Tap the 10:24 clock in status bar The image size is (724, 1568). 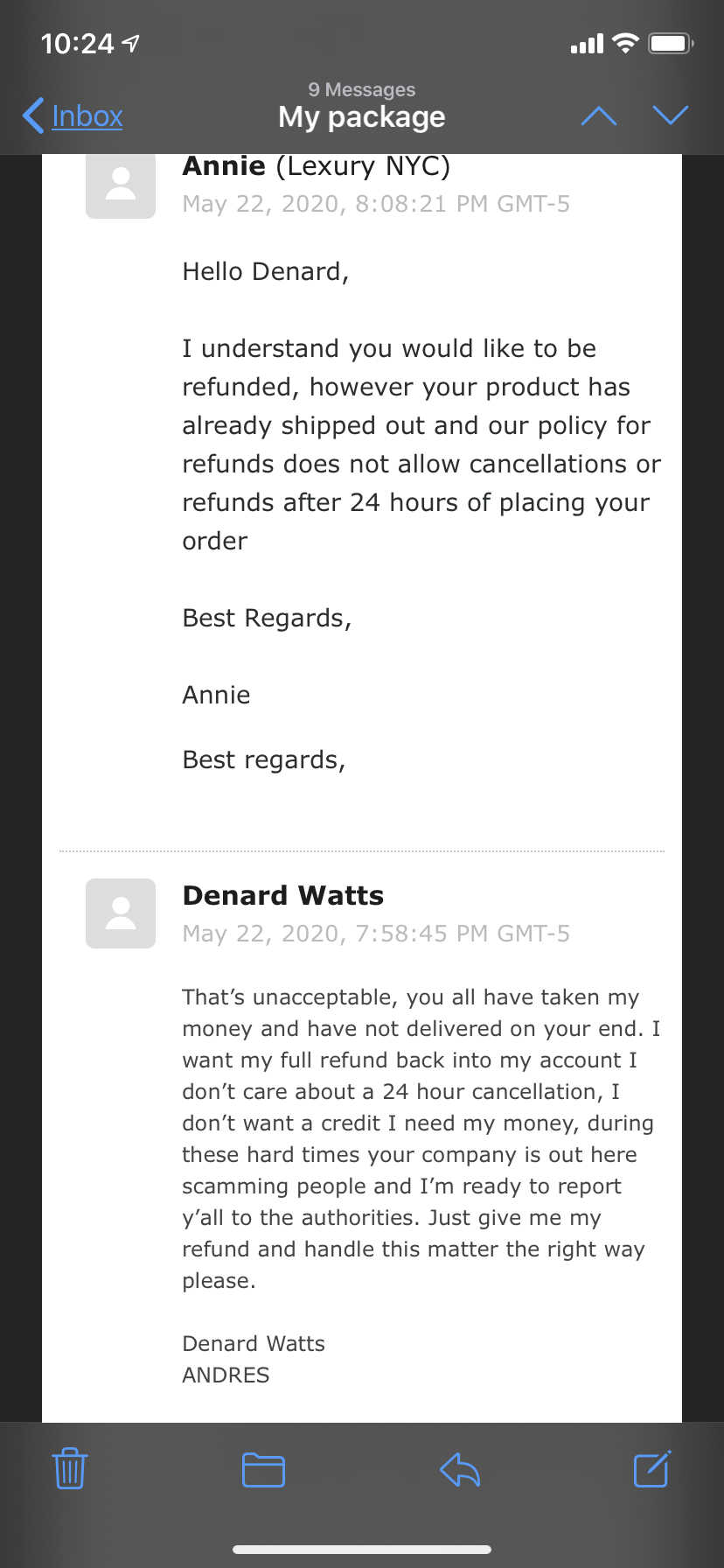[x=78, y=44]
